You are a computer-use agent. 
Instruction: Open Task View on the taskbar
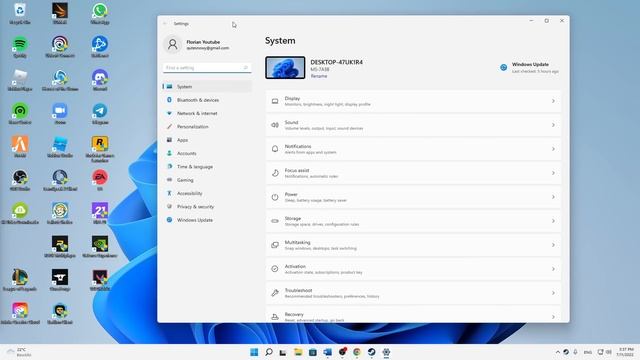pyautogui.click(x=283, y=352)
